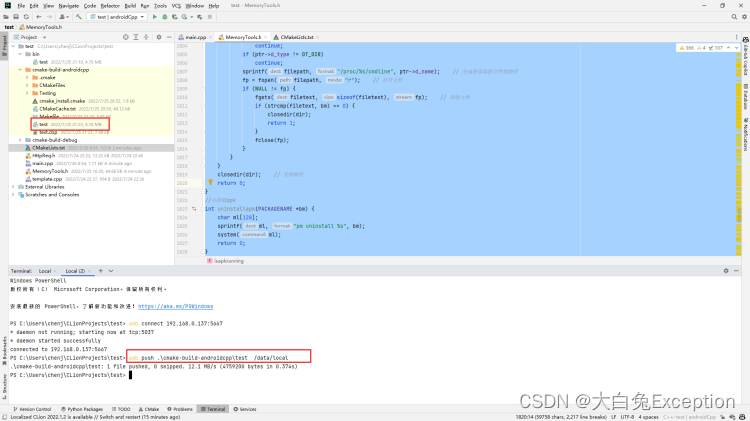Collapse the root test project folder
Image resolution: width=750 pixels, height=421 pixels.
tap(13, 46)
